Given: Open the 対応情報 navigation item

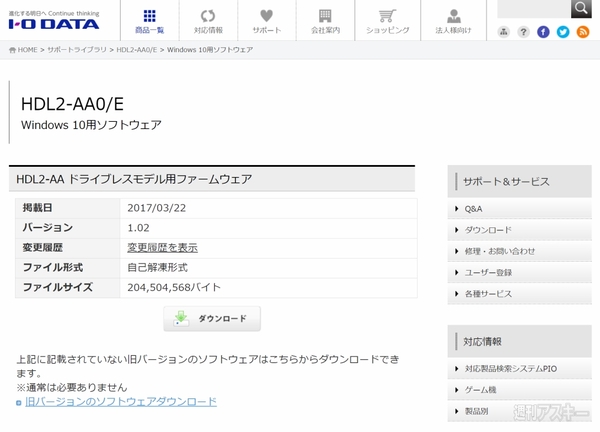Looking at the screenshot, I should click(x=208, y=21).
